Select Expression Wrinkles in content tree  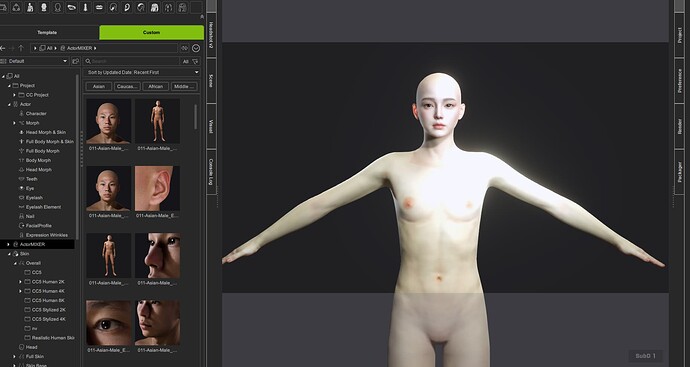click(47, 235)
